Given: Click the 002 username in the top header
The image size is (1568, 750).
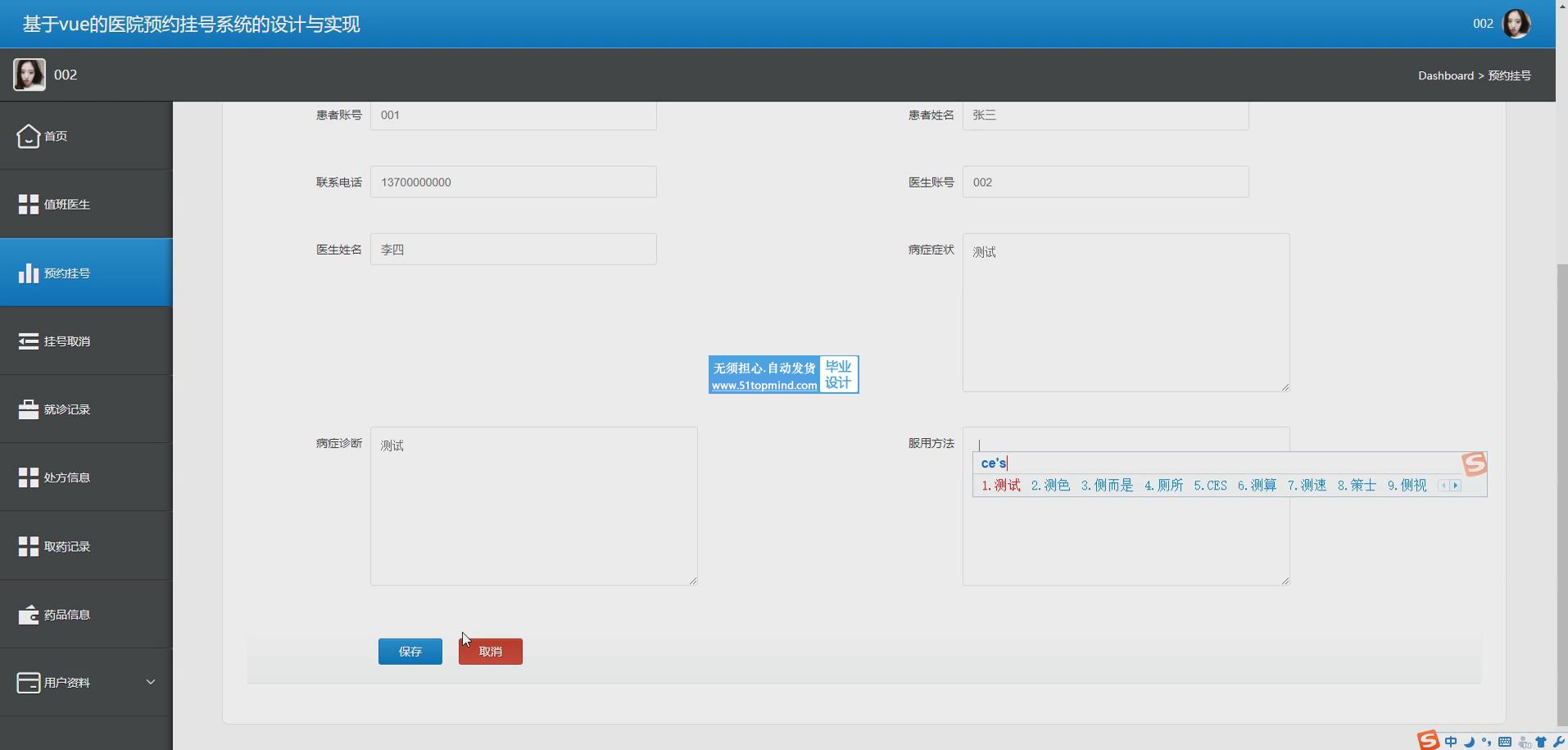Looking at the screenshot, I should [x=1483, y=24].
